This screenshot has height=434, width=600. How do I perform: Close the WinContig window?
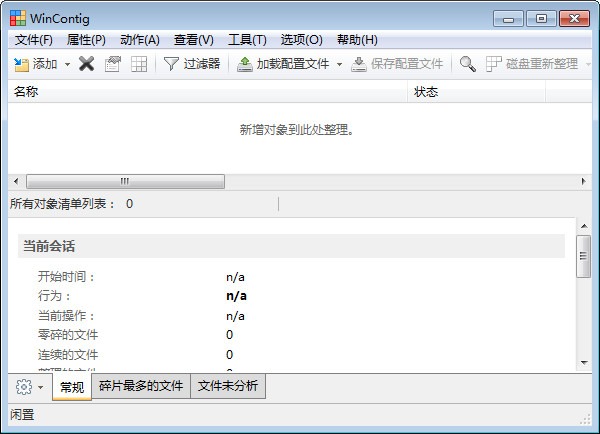pyautogui.click(x=574, y=18)
